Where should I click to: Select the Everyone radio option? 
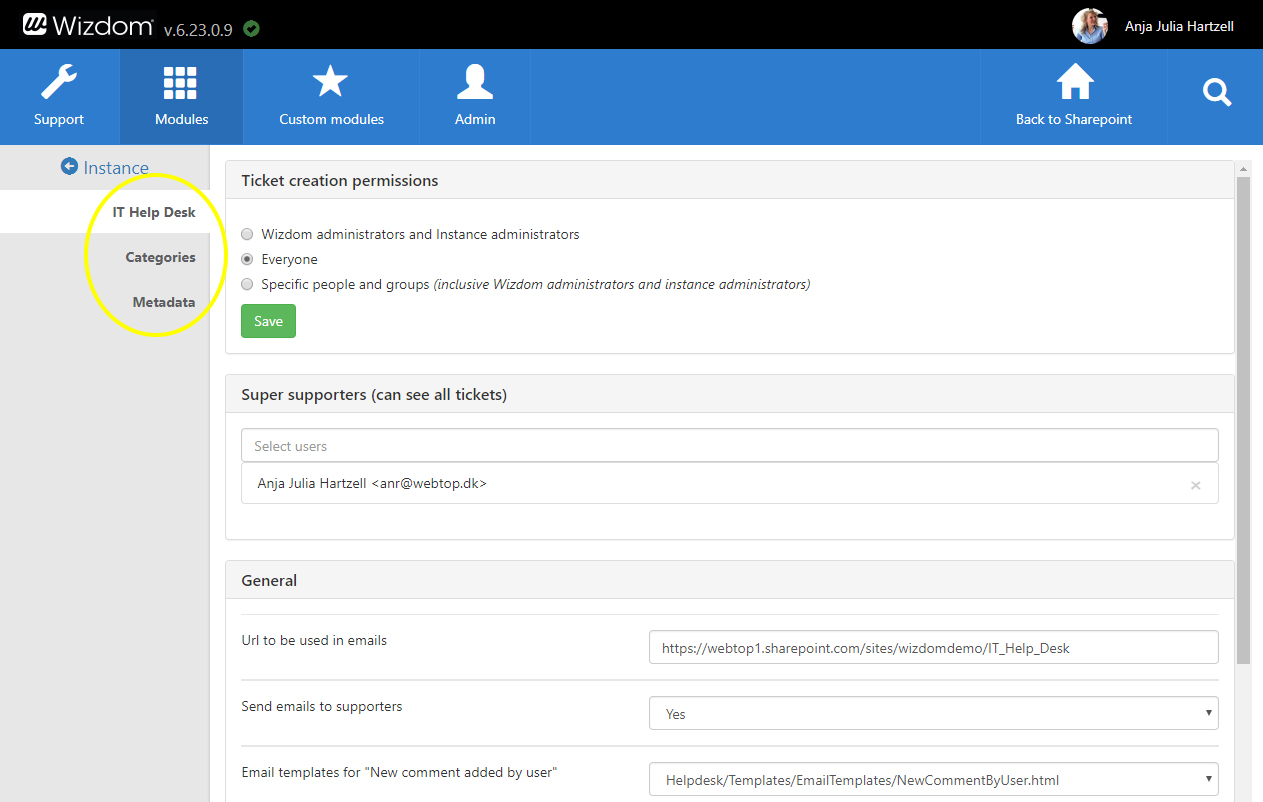(247, 259)
